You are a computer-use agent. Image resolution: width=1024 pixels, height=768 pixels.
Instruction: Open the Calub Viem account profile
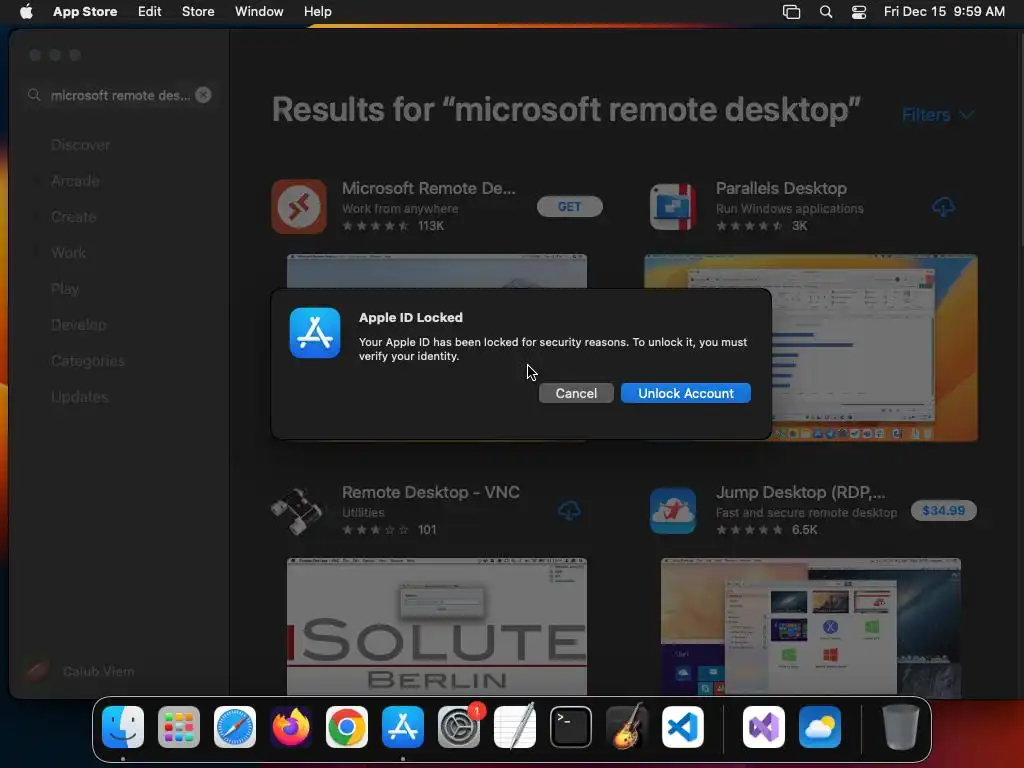(x=78, y=671)
